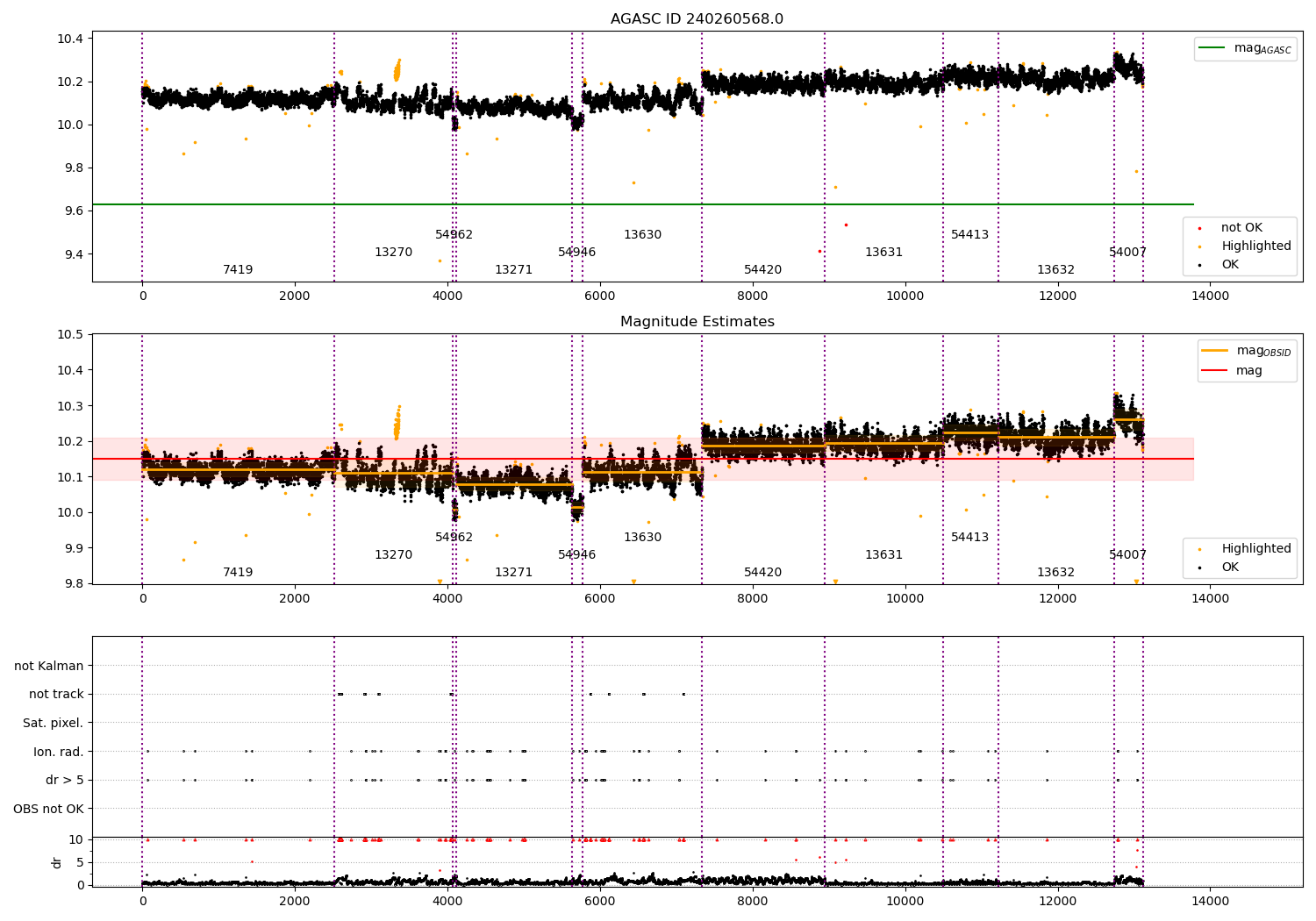Click the 'Ion. rad.' row label
This screenshot has width=1316, height=921.
point(59,752)
